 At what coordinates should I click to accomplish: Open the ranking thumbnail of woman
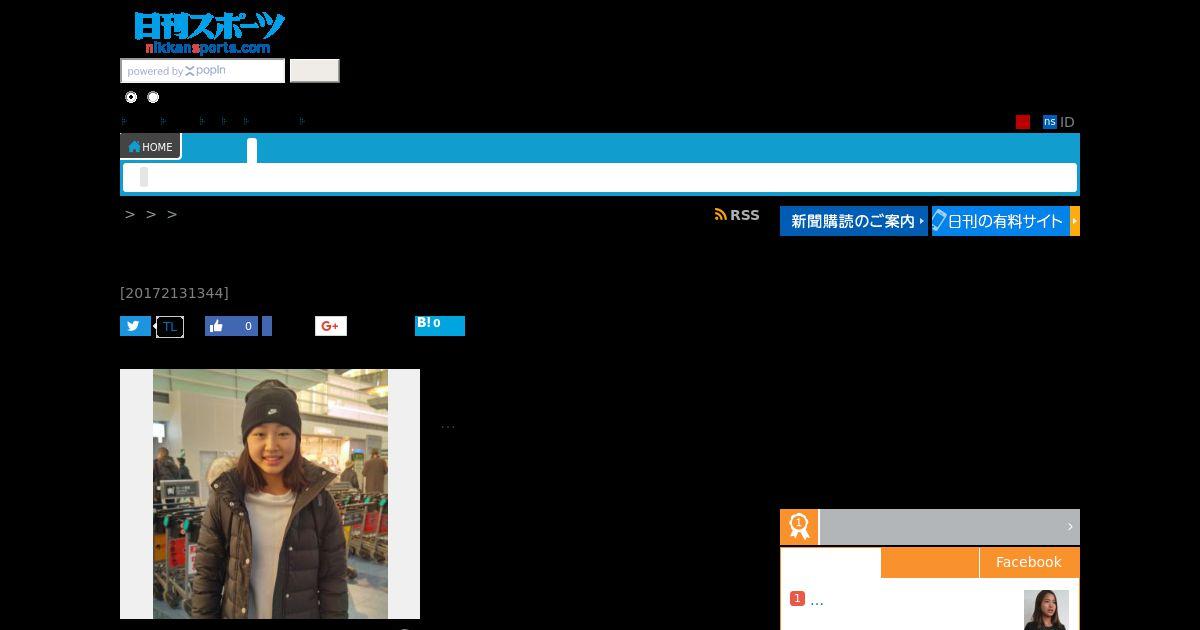(x=1046, y=610)
